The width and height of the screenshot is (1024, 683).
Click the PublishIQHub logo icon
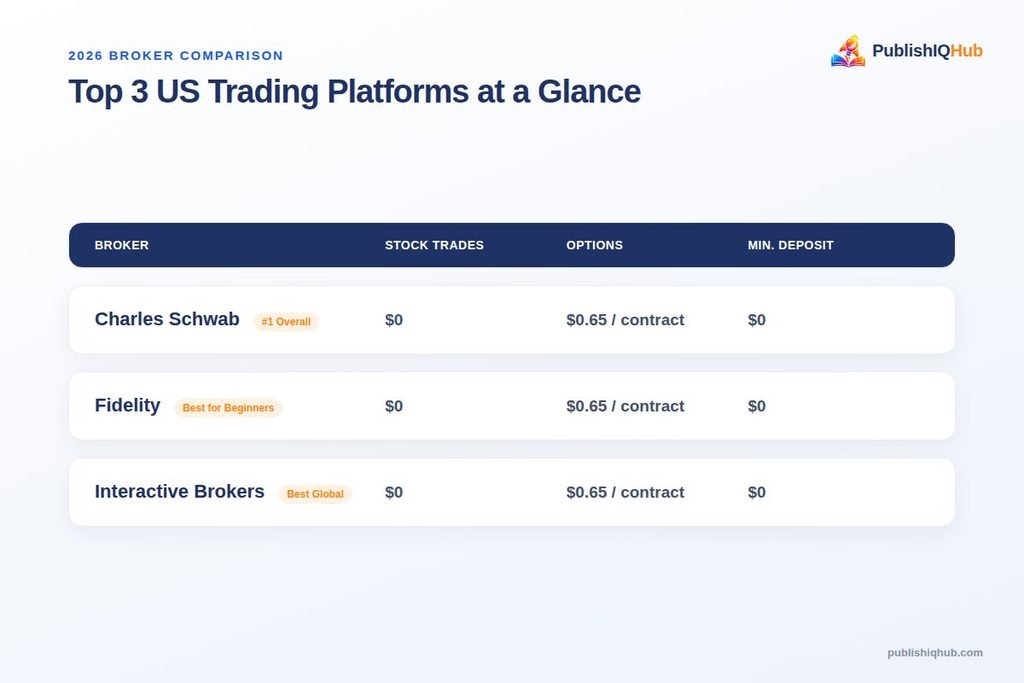(848, 51)
